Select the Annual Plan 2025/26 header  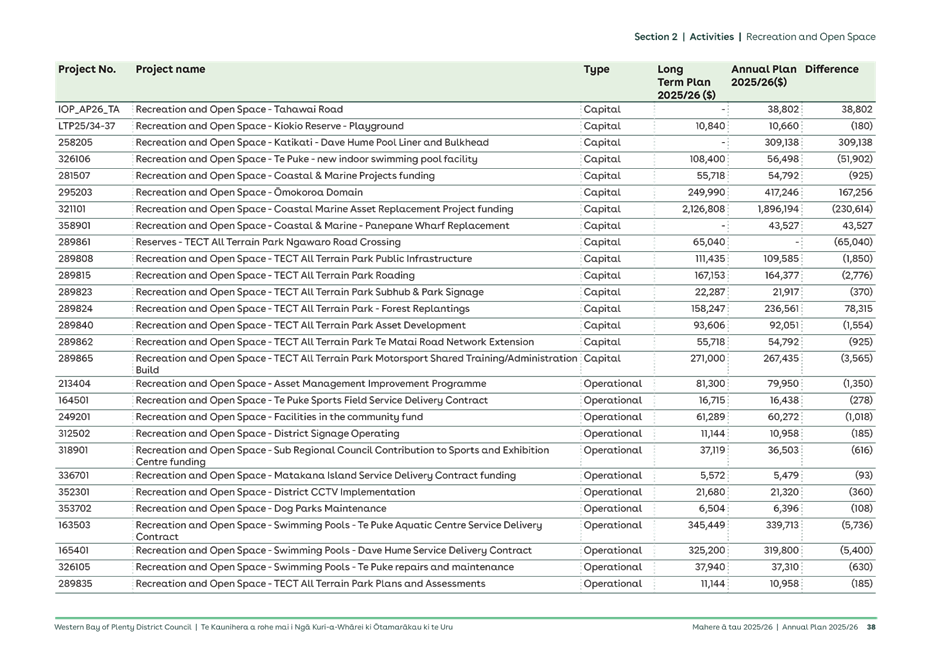pos(761,74)
